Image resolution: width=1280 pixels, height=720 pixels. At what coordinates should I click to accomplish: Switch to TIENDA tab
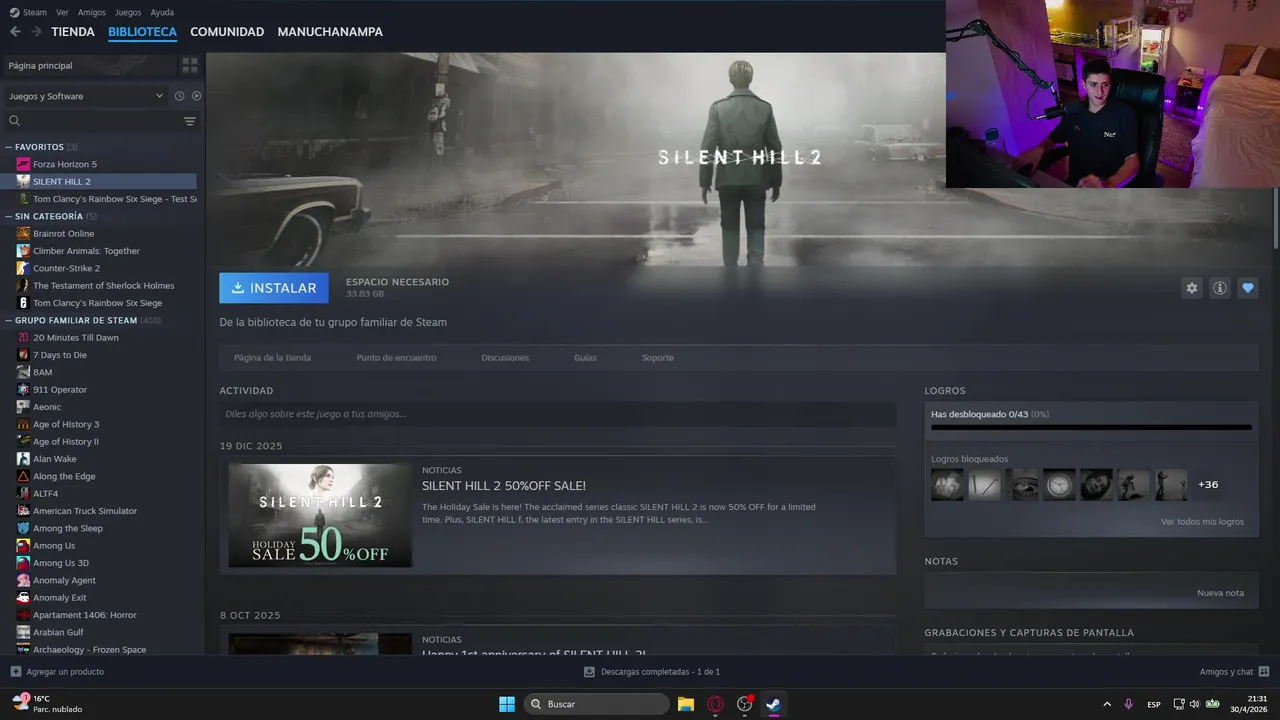click(73, 32)
